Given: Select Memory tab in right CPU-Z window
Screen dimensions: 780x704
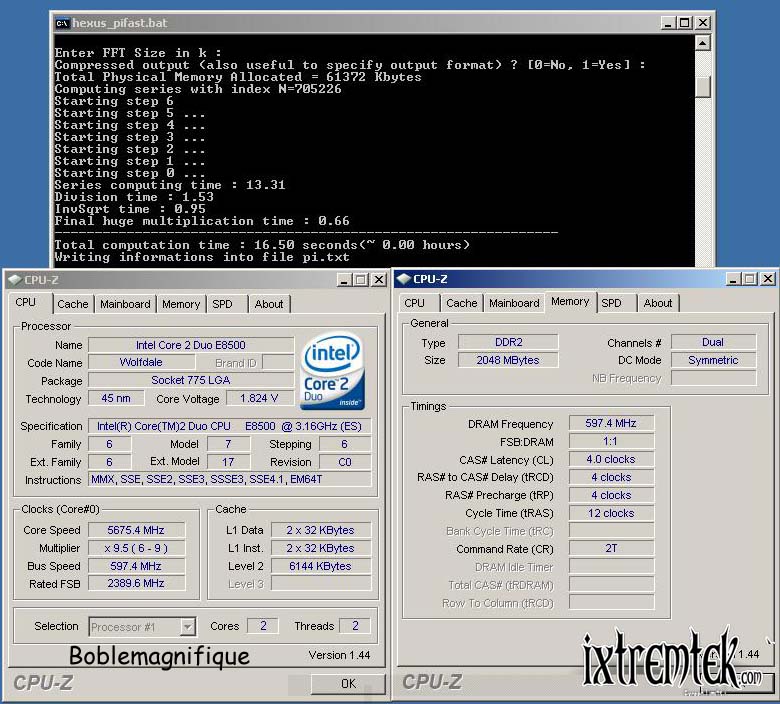Looking at the screenshot, I should pyautogui.click(x=570, y=302).
